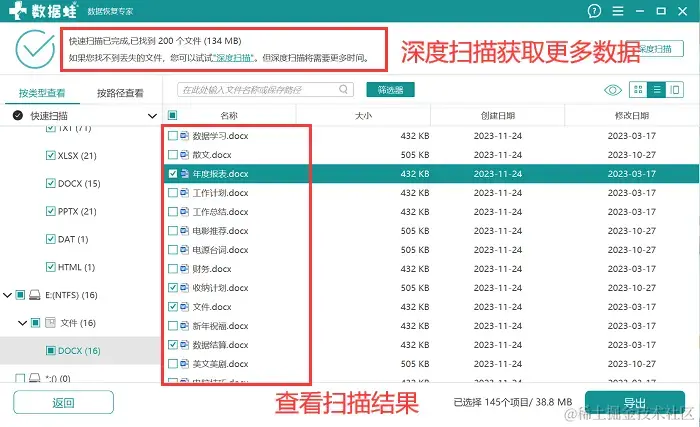Image resolution: width=700 pixels, height=427 pixels.
Task: Click the Word icon of 工作计划.docx
Action: click(x=184, y=193)
